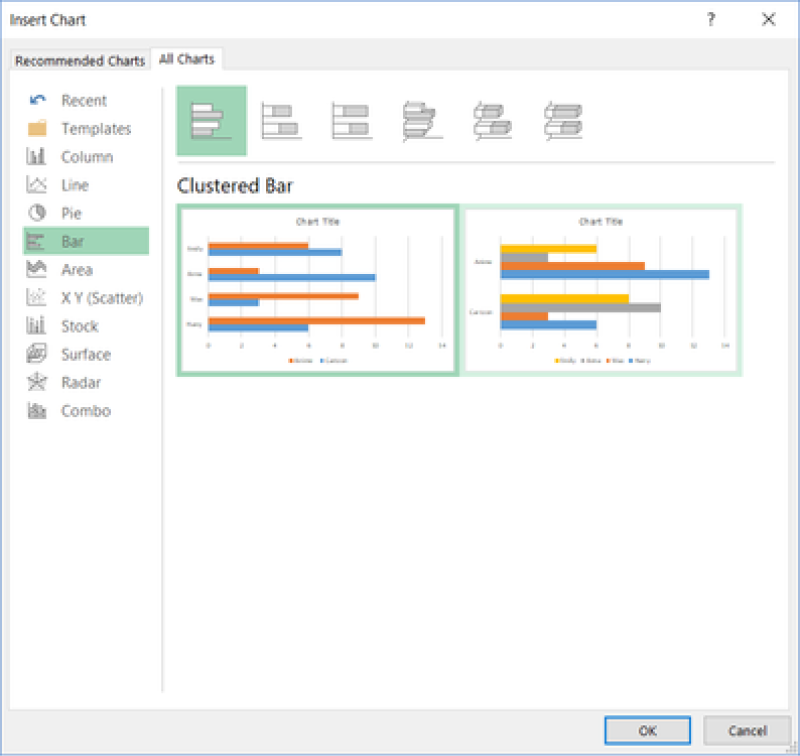Select the 3-D 100% Stacked Bar subtype icon
Screen dimensions: 800x756
tap(563, 121)
